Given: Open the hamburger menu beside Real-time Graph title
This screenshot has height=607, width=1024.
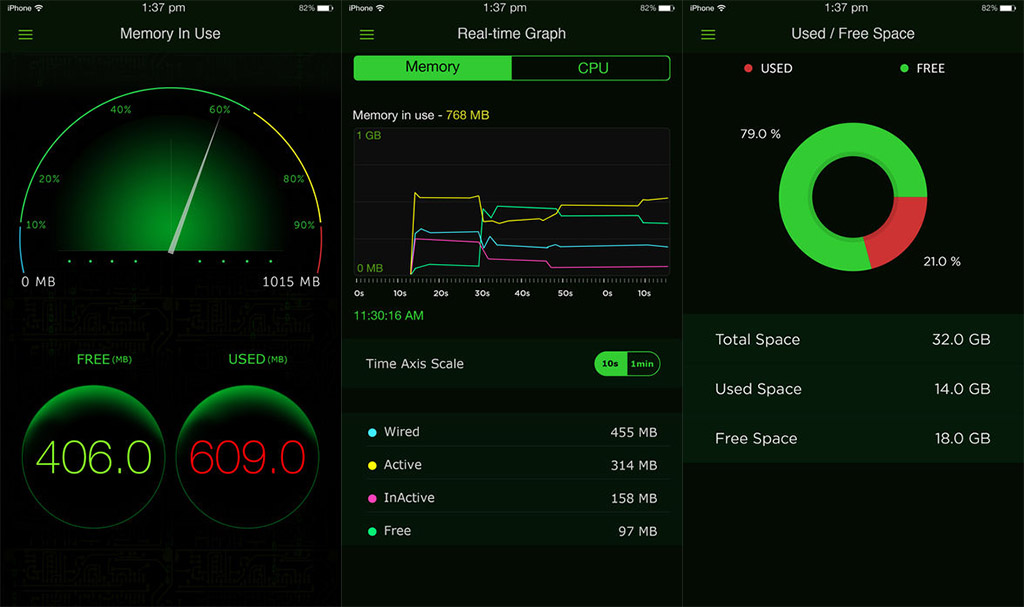Looking at the screenshot, I should 367,34.
